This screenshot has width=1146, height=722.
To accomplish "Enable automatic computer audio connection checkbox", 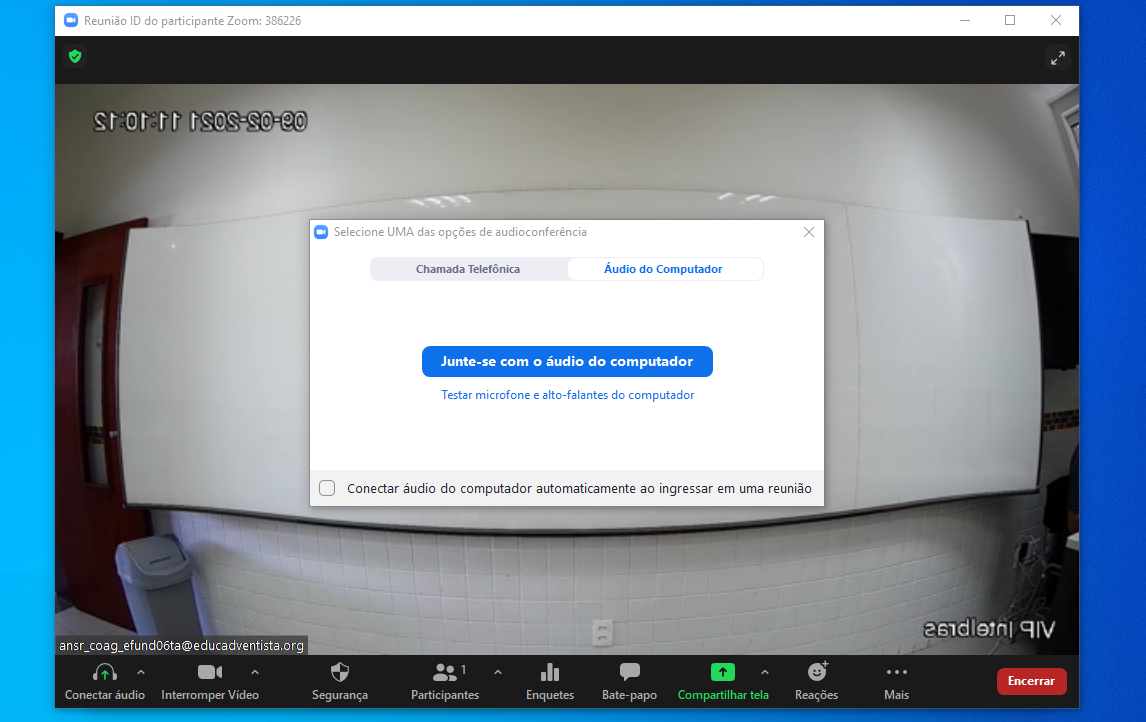I will pyautogui.click(x=327, y=489).
